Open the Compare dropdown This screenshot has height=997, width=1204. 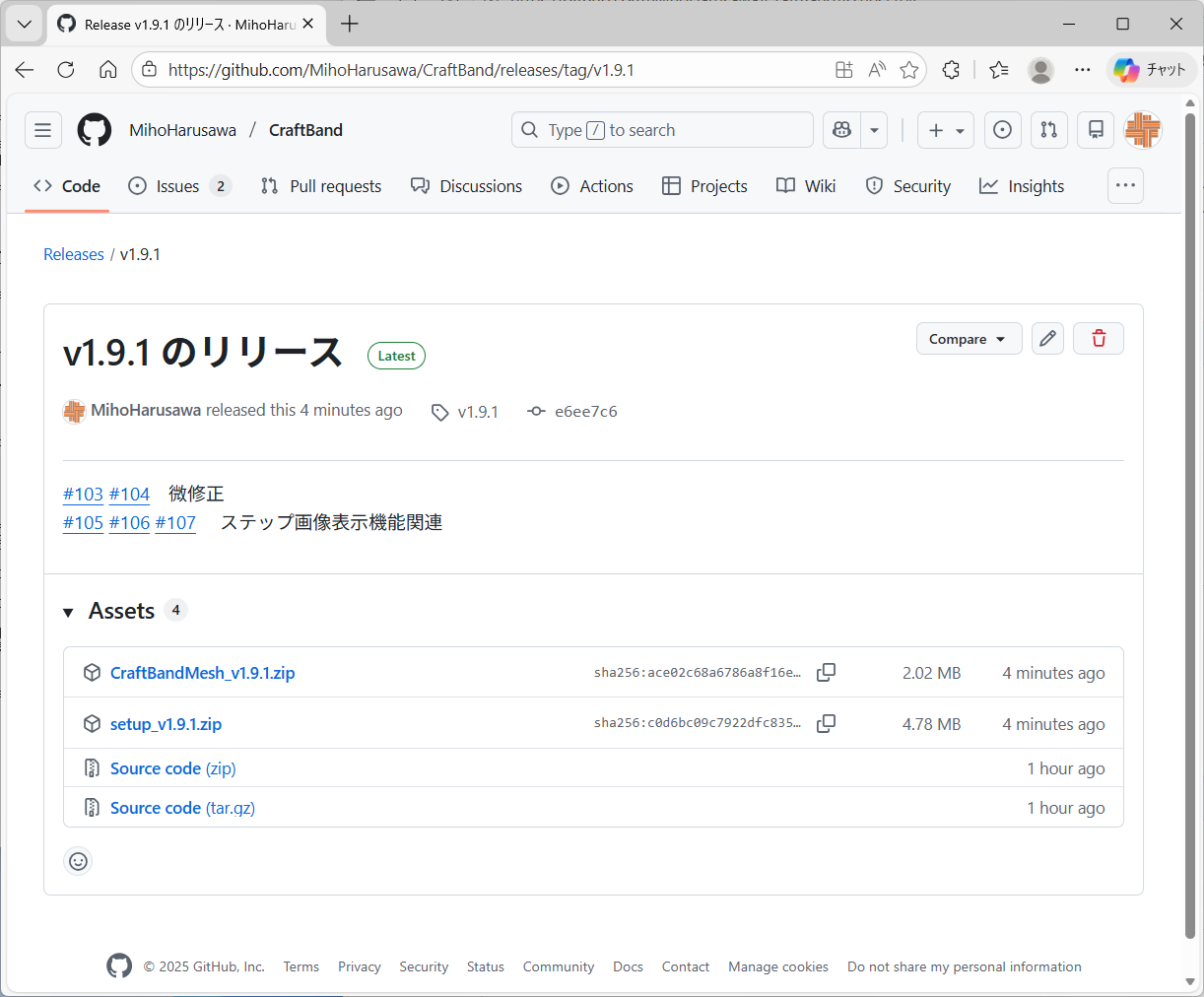pos(968,339)
